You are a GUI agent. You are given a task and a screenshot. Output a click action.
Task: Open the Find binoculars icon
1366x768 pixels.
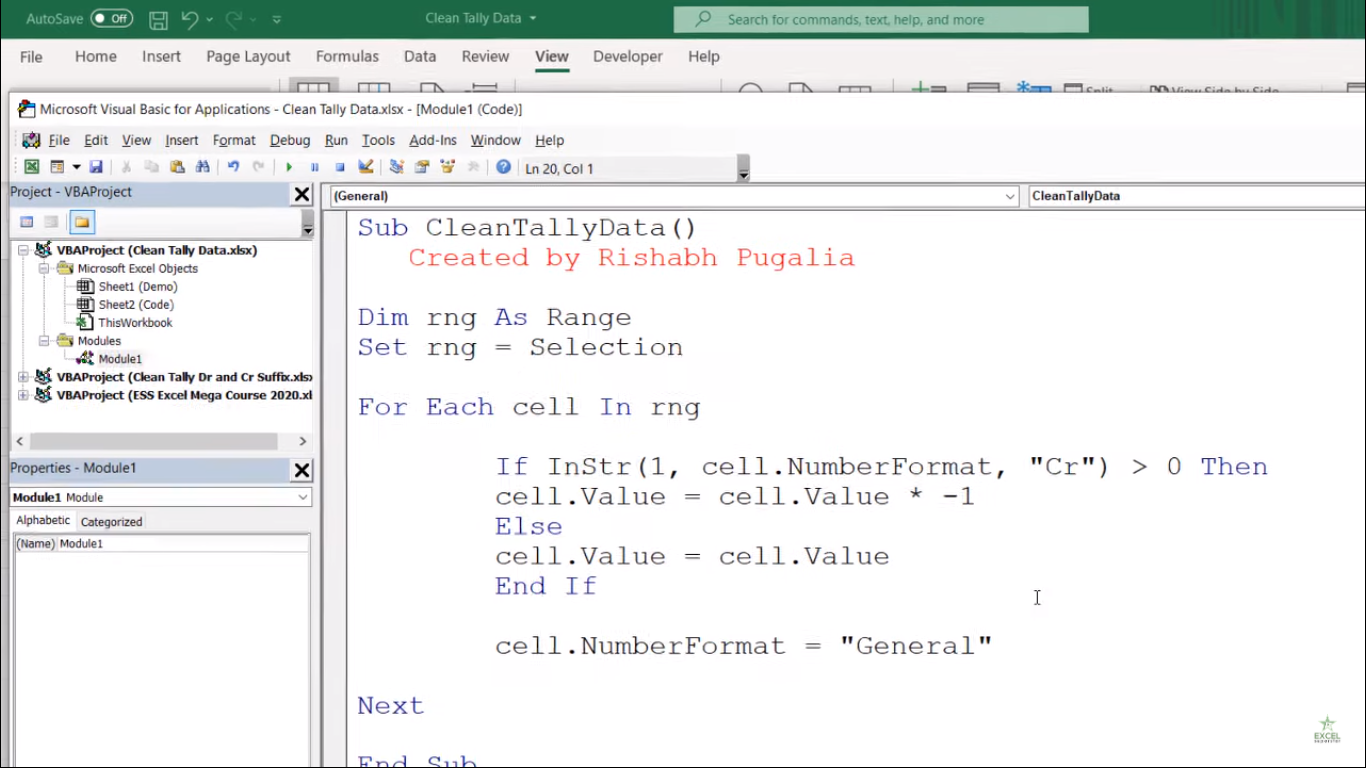pos(203,167)
